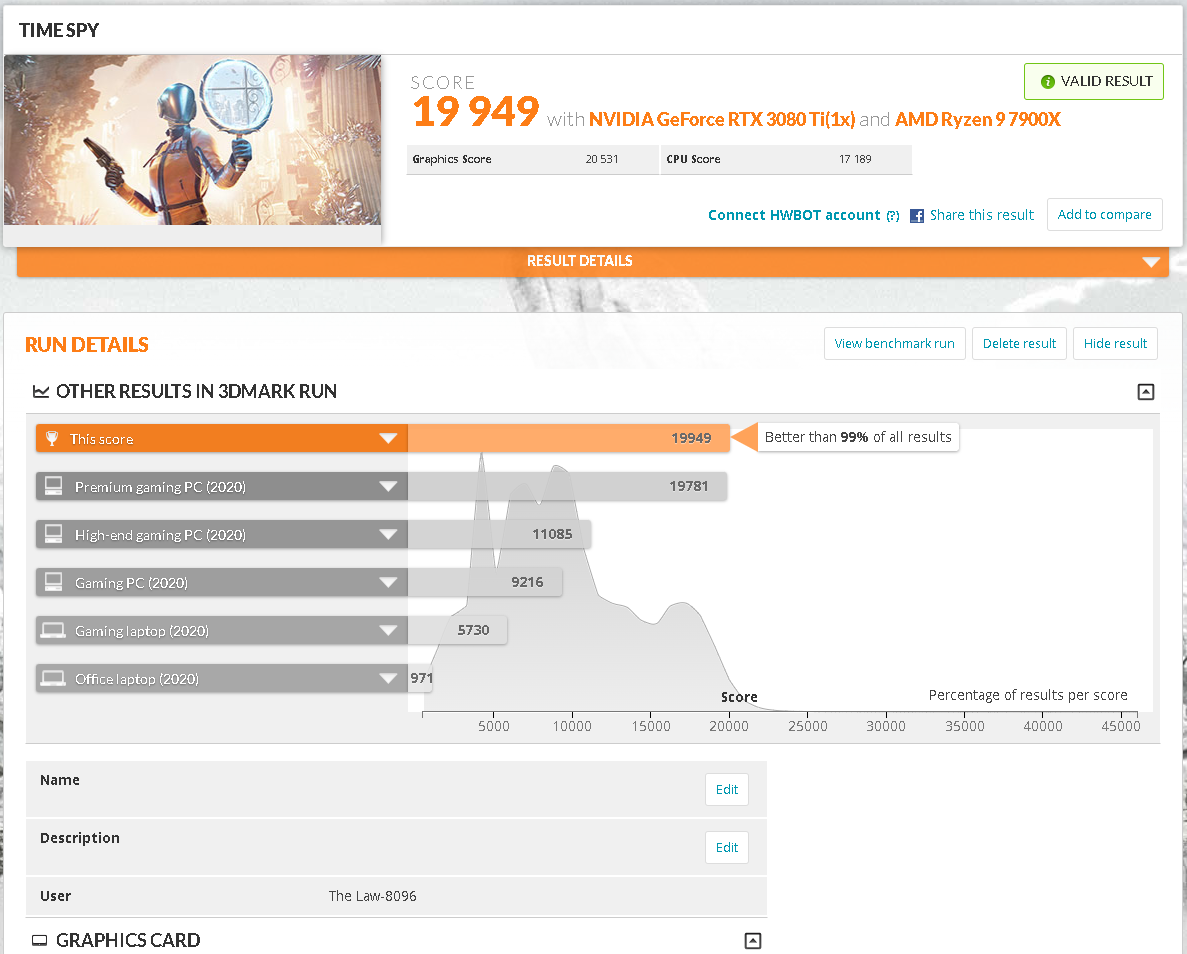
Task: Click the Facebook icon beside Share this result
Action: click(917, 215)
